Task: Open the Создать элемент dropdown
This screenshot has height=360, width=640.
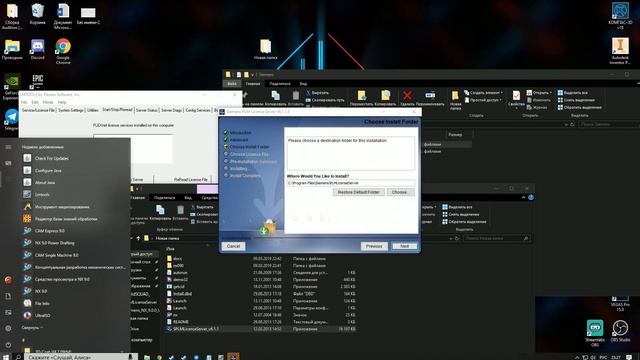Action: point(484,93)
